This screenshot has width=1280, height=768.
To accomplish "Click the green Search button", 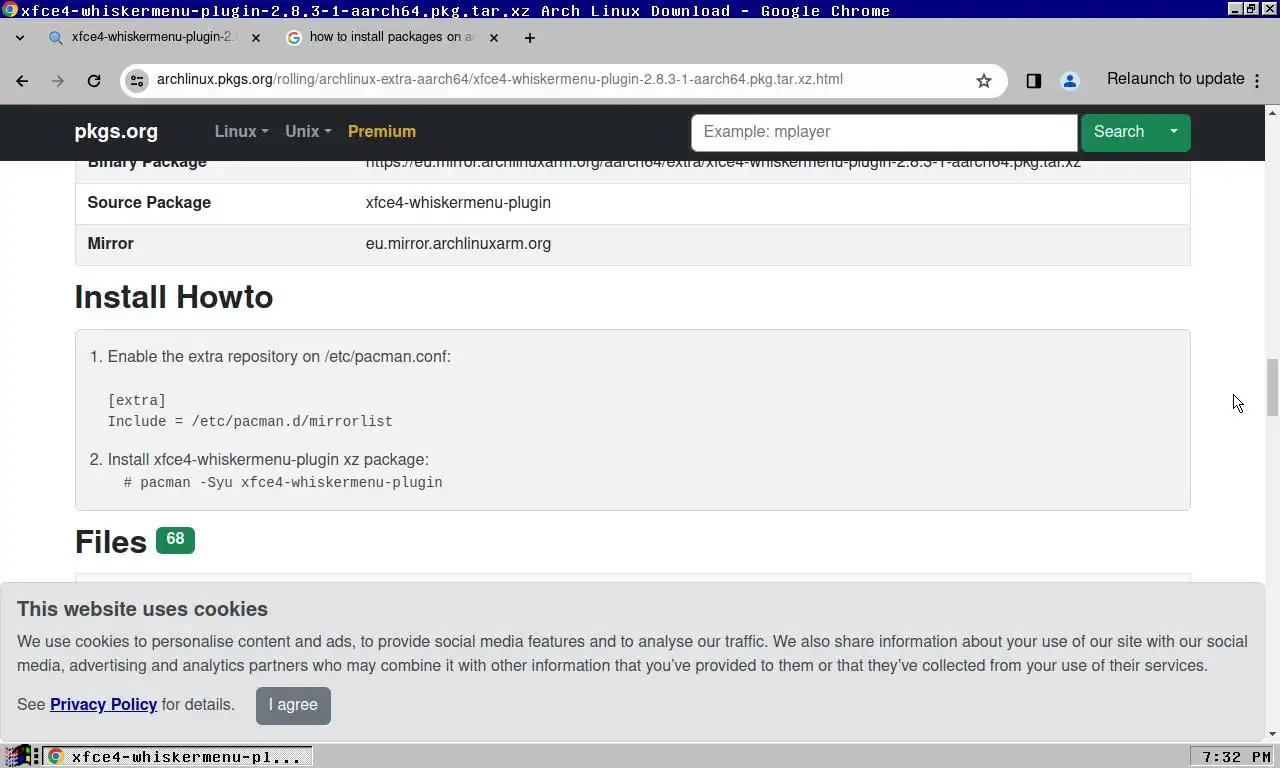I will pos(1118,132).
